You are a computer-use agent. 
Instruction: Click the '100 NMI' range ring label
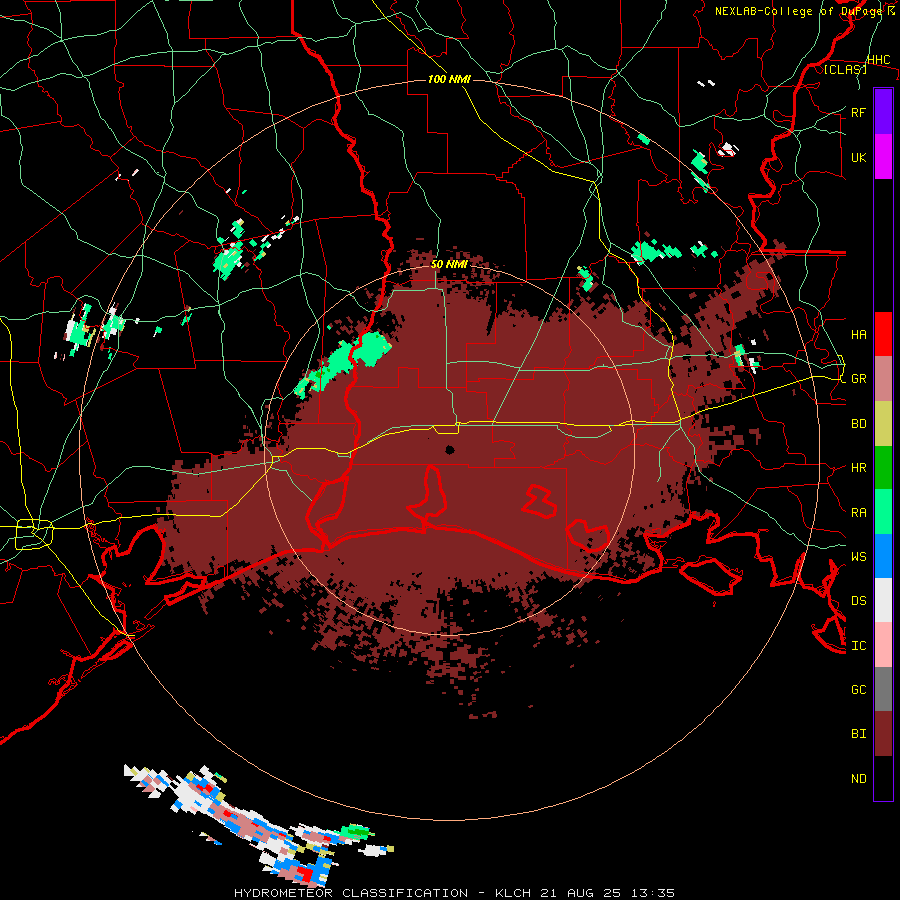coord(449,79)
